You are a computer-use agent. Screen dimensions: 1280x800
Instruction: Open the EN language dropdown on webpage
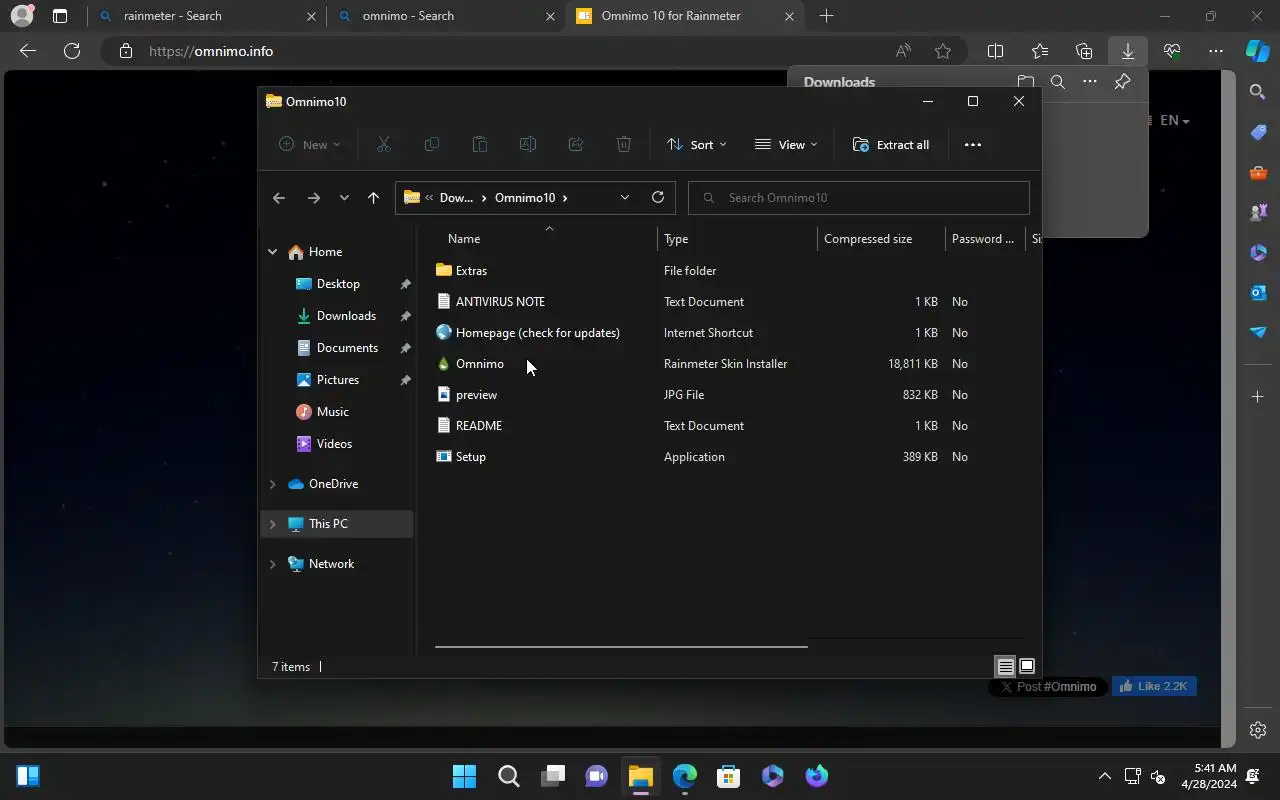(x=1174, y=120)
